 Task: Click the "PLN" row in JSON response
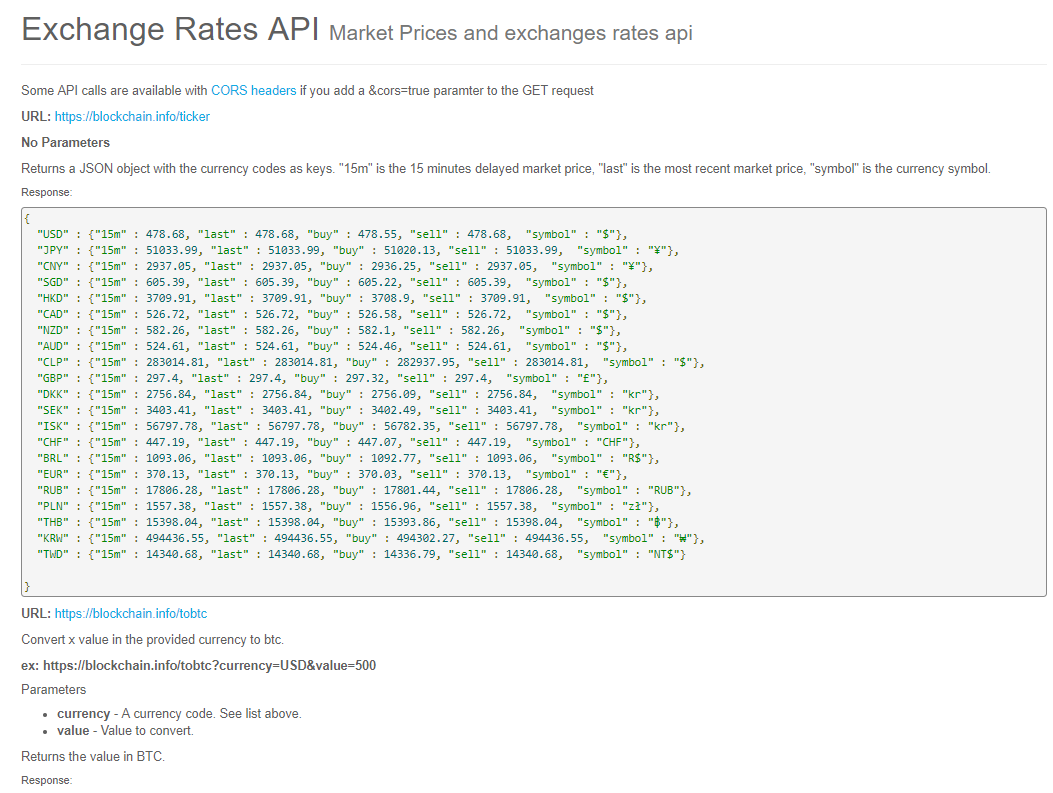(348, 507)
